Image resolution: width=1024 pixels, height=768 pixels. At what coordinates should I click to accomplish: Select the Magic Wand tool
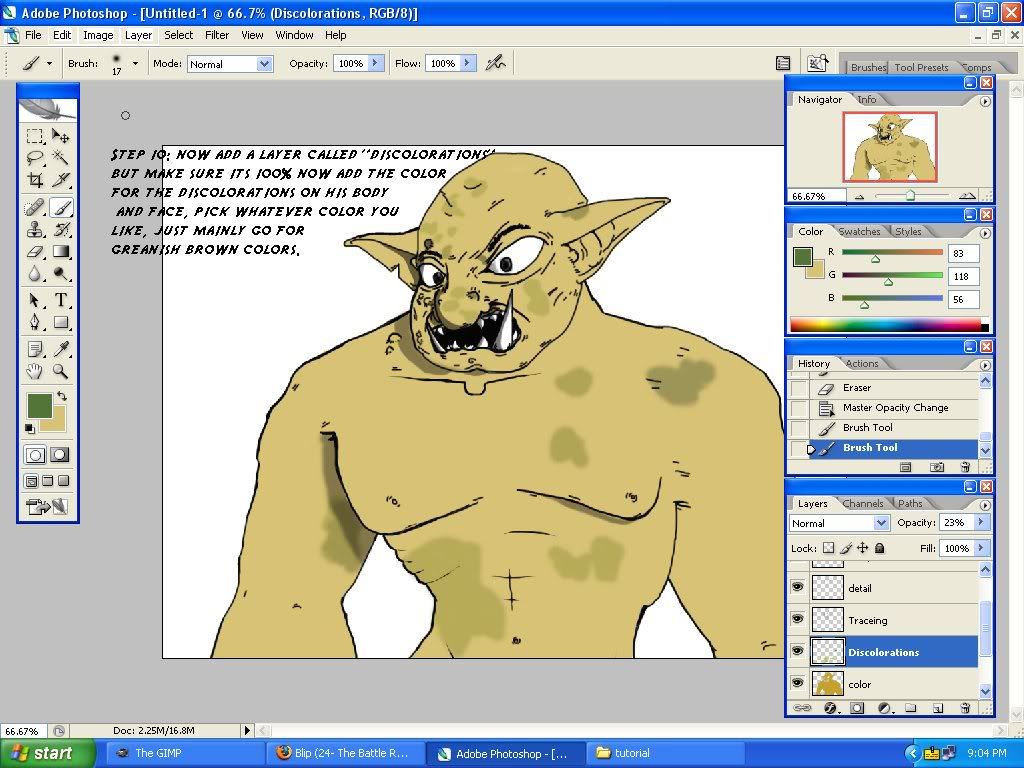pyautogui.click(x=61, y=158)
